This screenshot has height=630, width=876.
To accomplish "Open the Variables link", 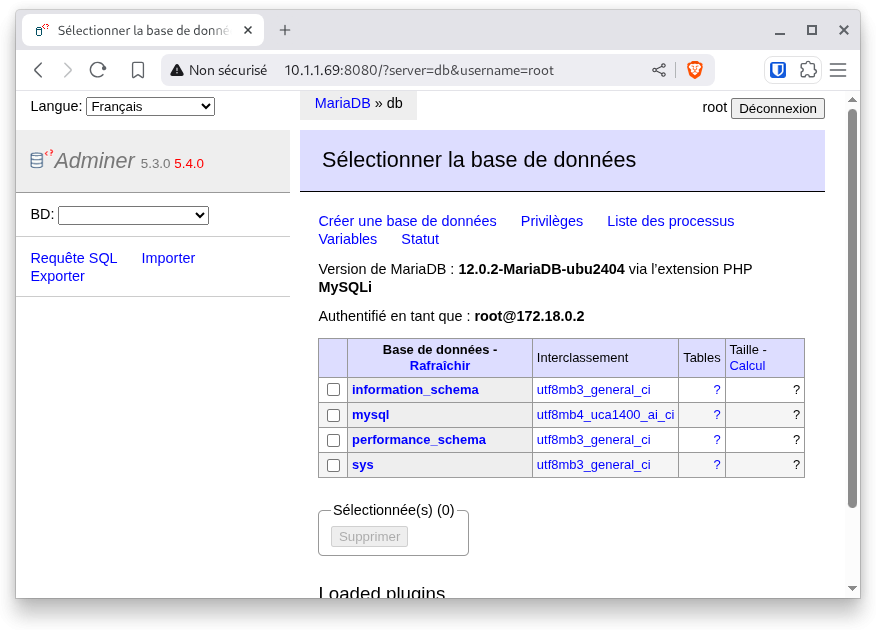I will pos(347,239).
